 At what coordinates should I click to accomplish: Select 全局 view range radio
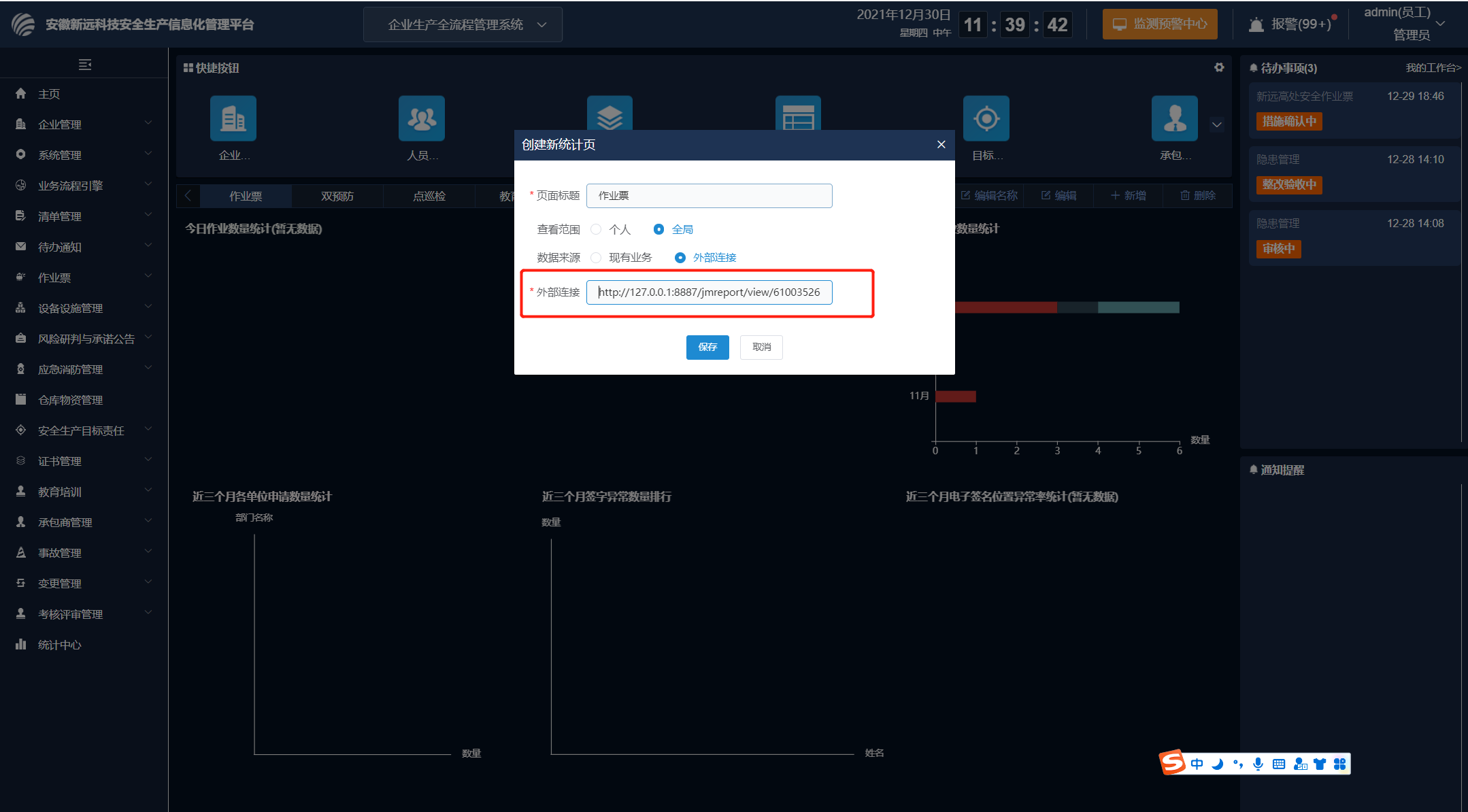tap(658, 229)
